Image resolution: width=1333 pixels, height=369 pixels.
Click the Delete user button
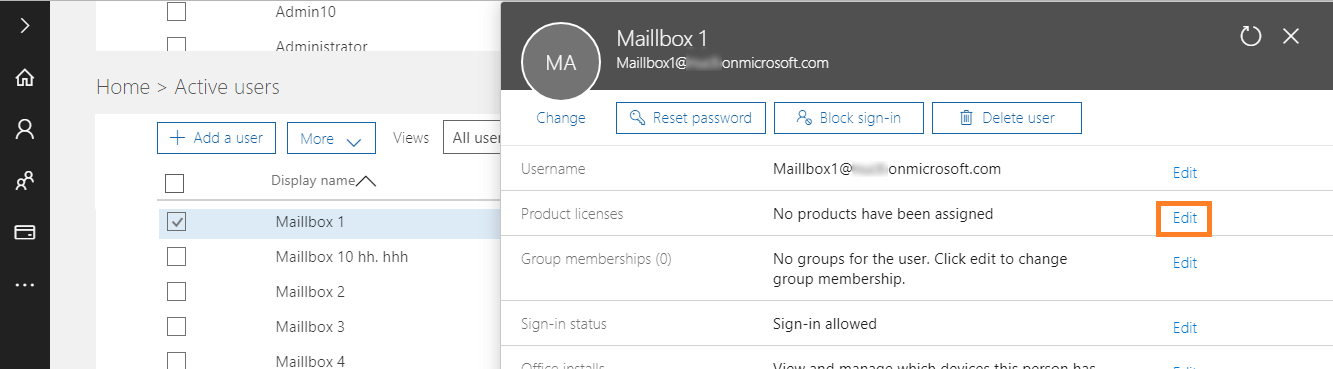point(1007,118)
